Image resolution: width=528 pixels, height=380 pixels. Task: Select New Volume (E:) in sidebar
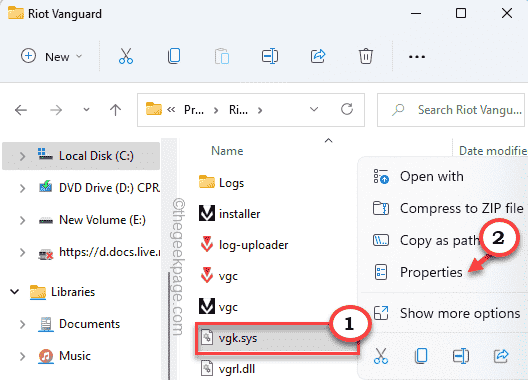[92, 220]
